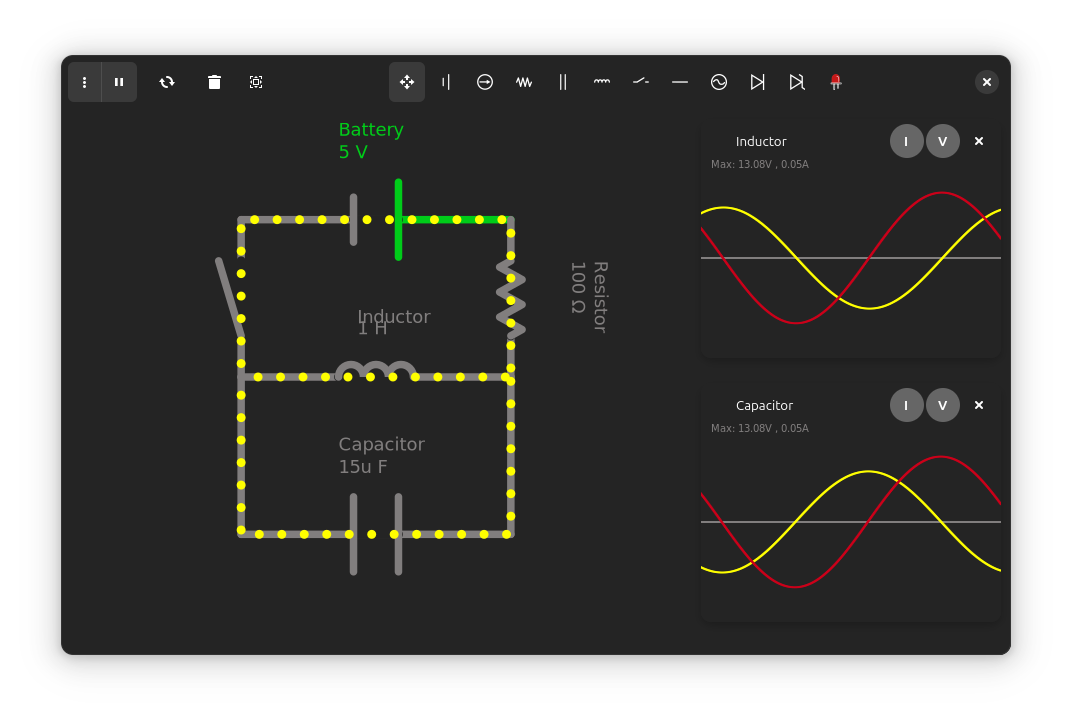The height and width of the screenshot is (722, 1072).
Task: Pick the wire drawing tool
Action: [x=680, y=82]
